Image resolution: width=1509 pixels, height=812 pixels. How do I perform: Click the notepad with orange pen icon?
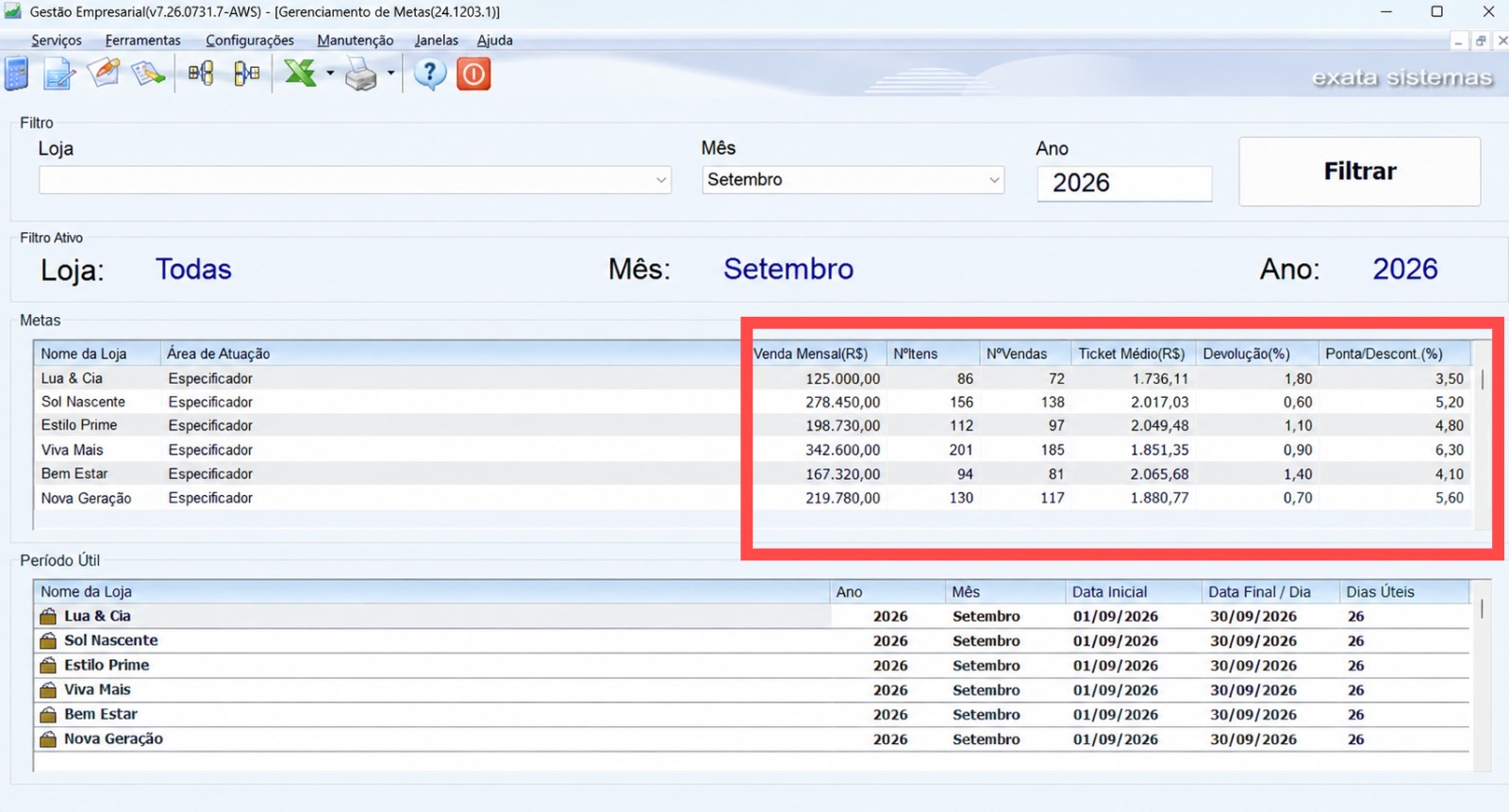(105, 73)
